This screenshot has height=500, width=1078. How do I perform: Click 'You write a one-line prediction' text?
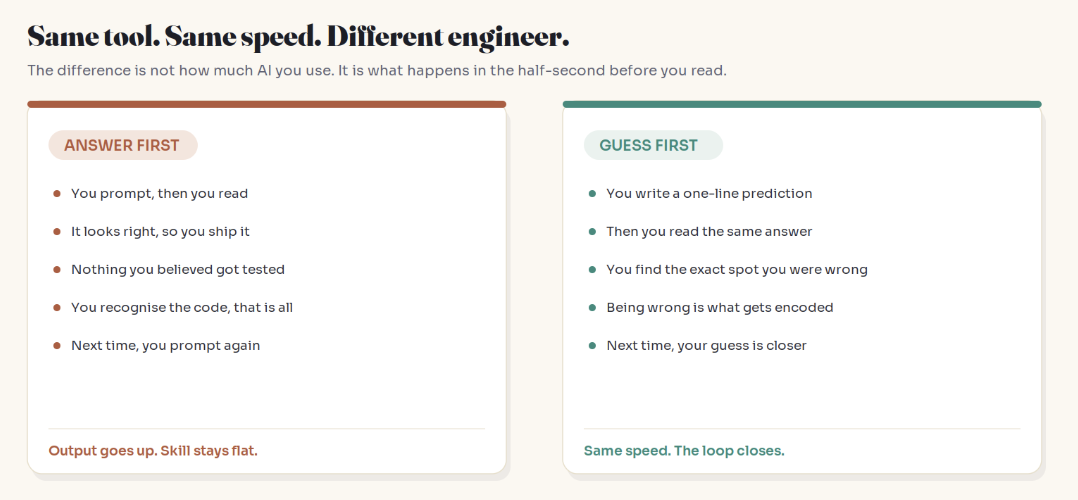[710, 194]
